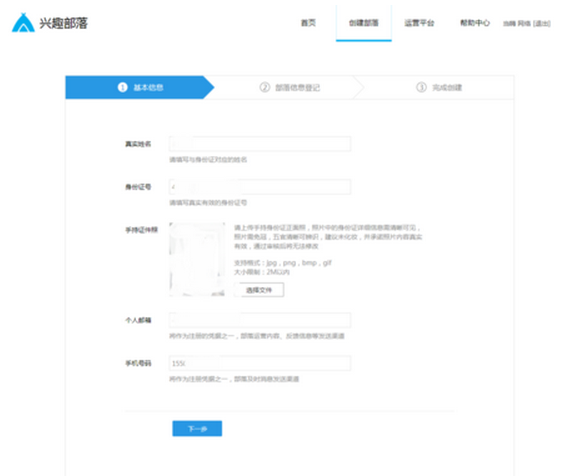This screenshot has width=568, height=476.
Task: Select the 完成创建 step label
Action: point(447,88)
